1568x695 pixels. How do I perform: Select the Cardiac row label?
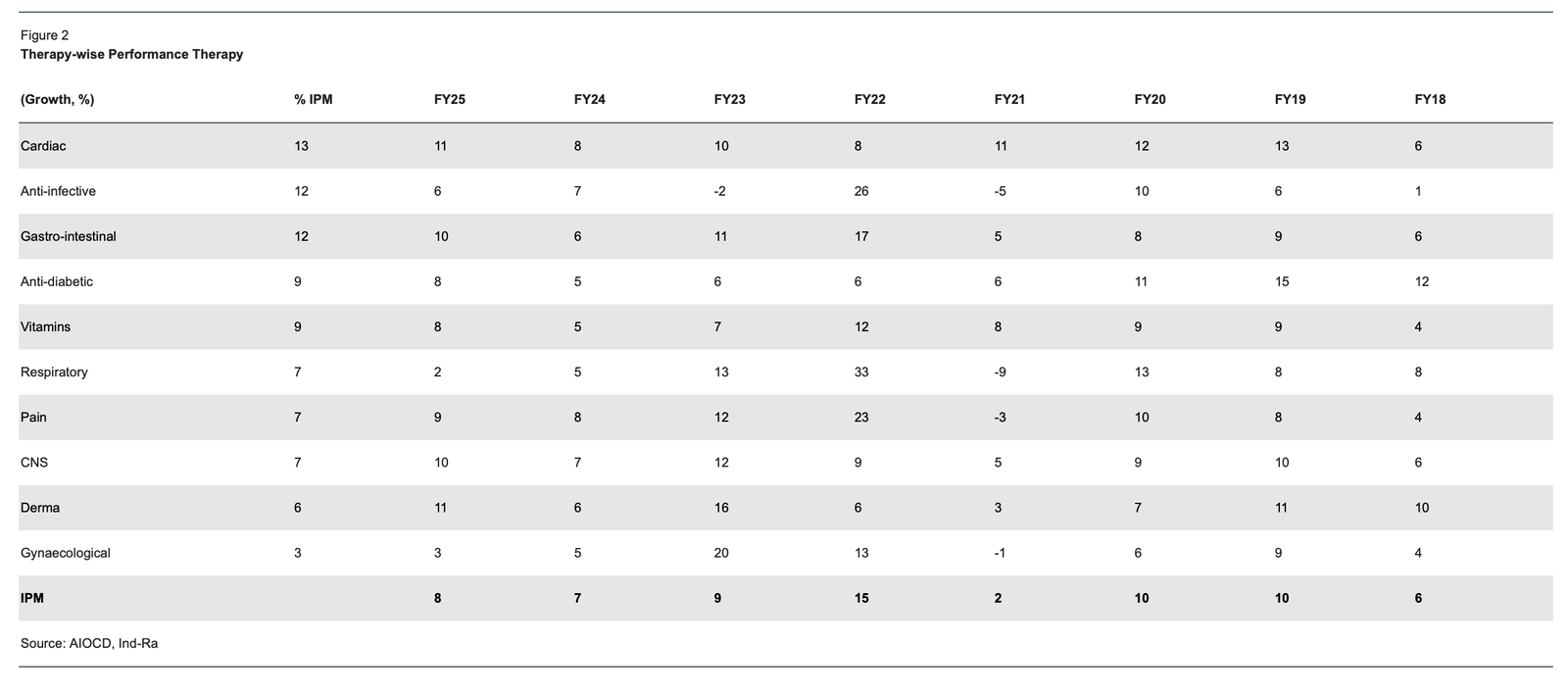coord(43,146)
